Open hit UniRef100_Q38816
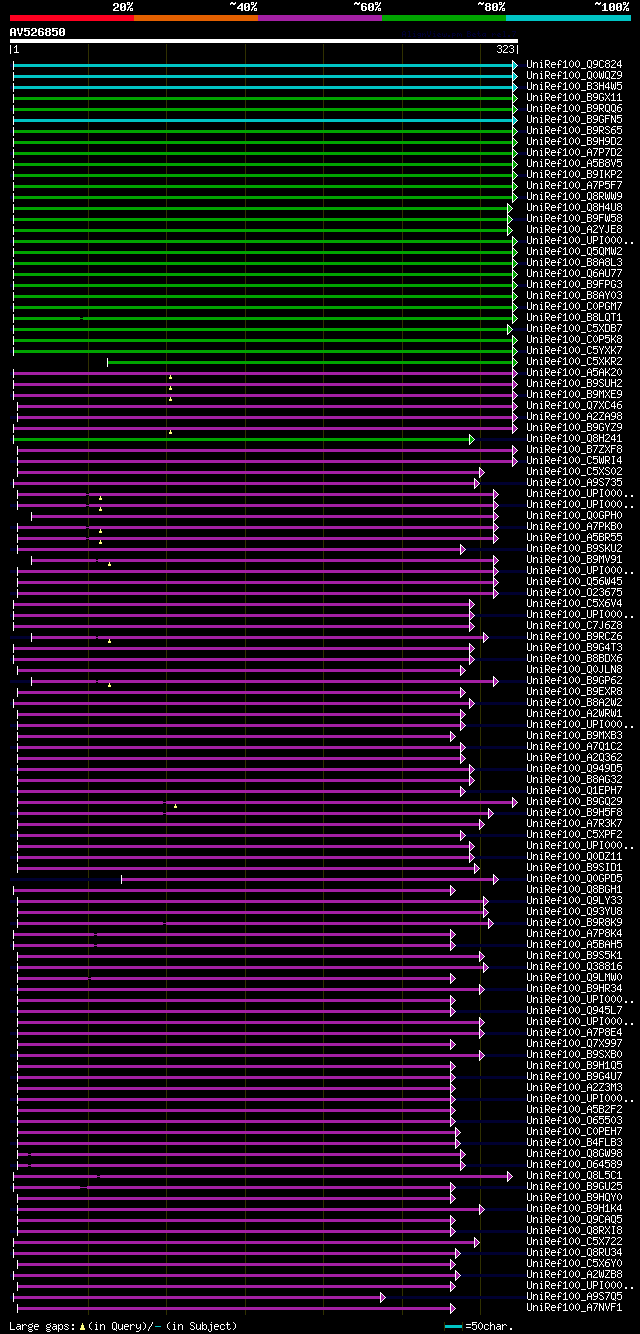Image resolution: width=640 pixels, height=1334 pixels. click(x=574, y=966)
